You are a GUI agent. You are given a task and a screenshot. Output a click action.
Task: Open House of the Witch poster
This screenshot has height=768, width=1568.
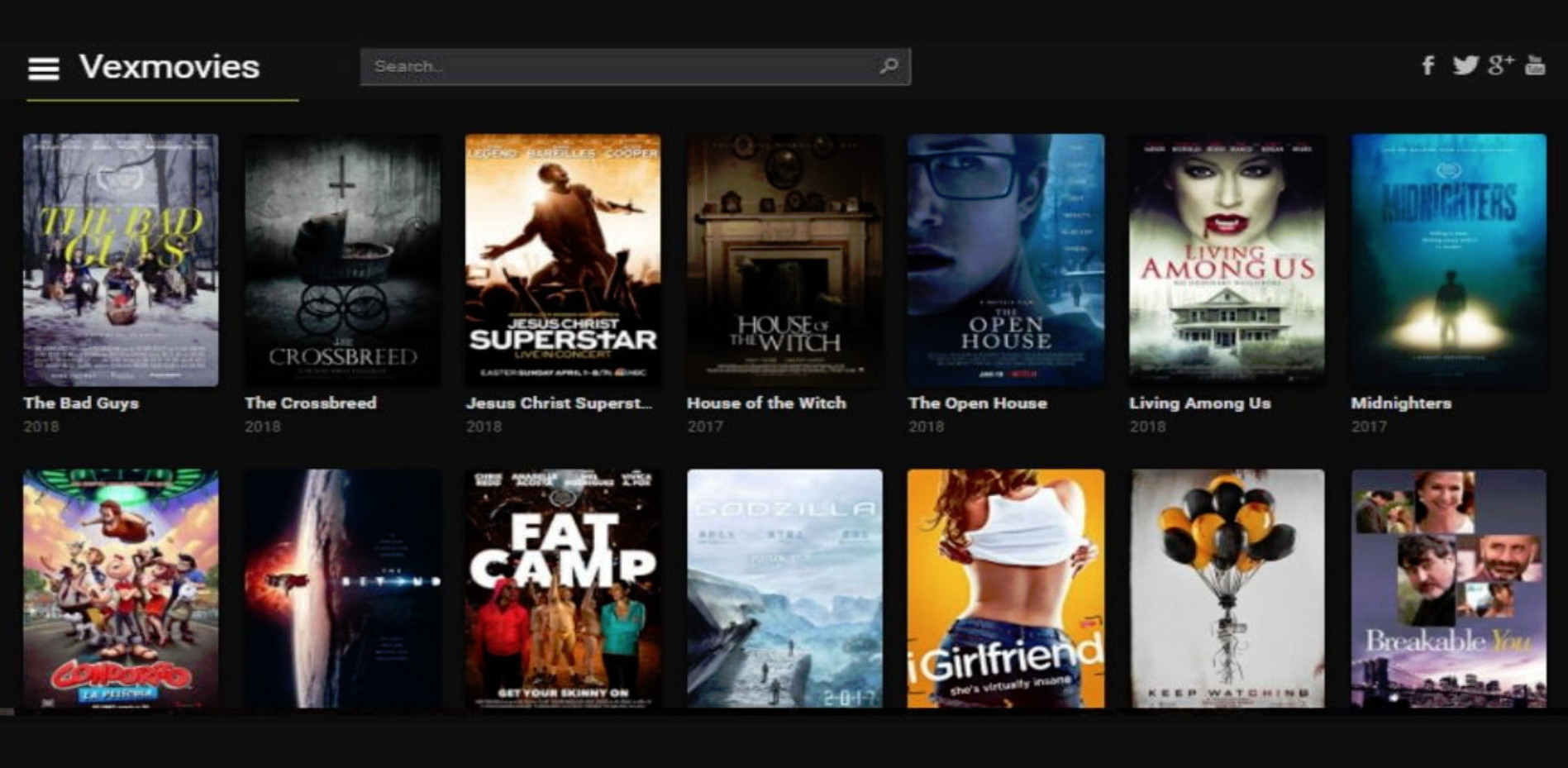point(784,260)
